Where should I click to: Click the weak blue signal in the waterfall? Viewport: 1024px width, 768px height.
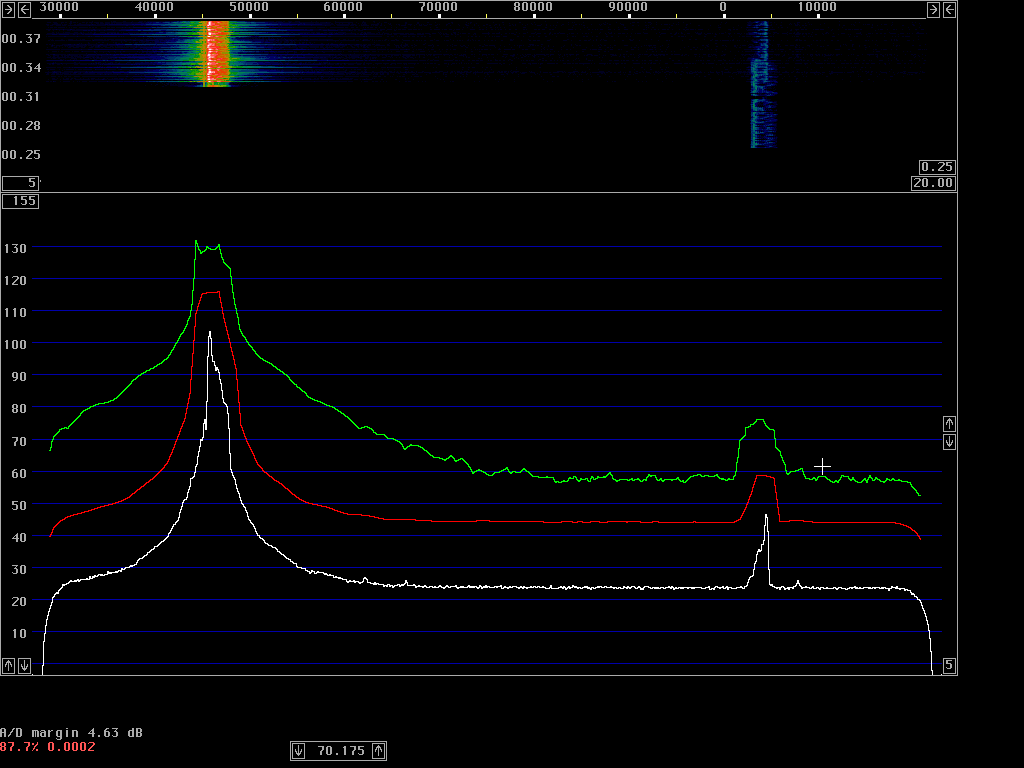point(761,85)
